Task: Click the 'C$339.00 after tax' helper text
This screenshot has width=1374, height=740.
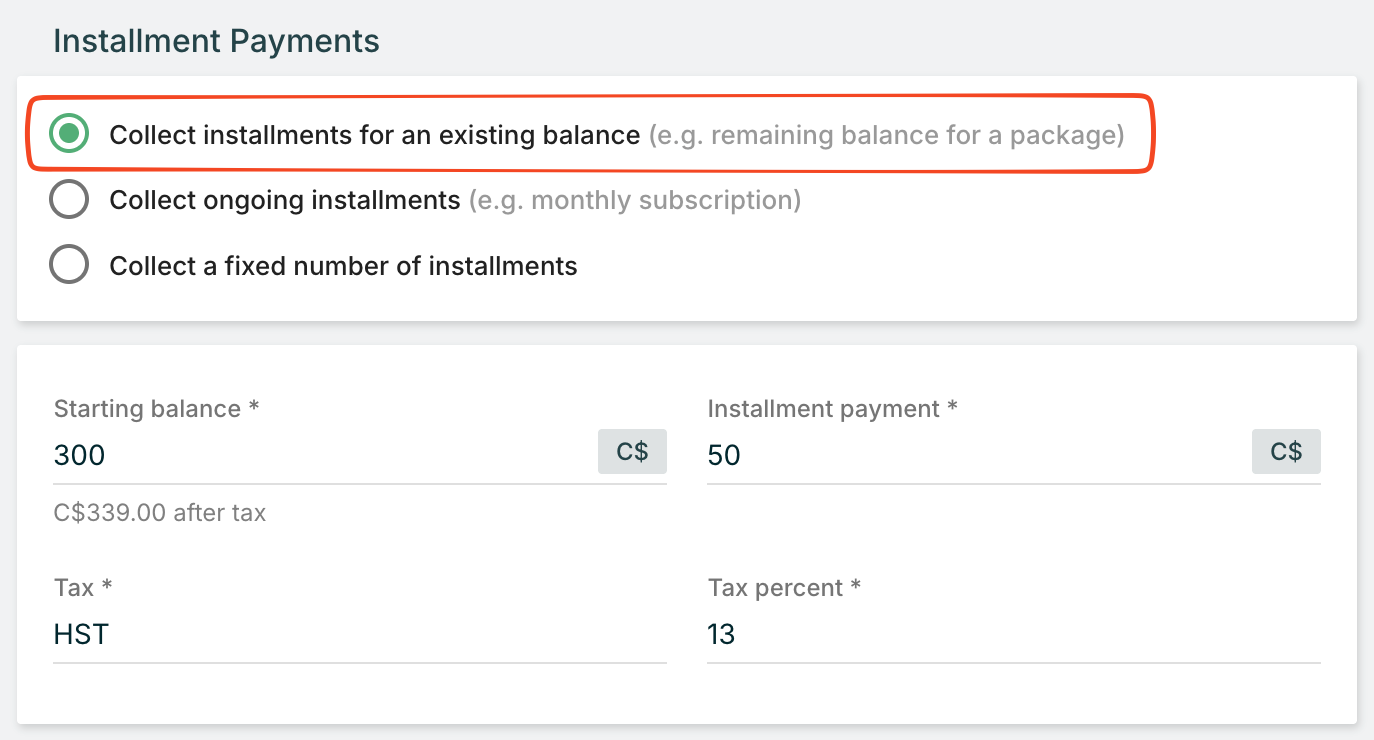Action: click(x=160, y=513)
